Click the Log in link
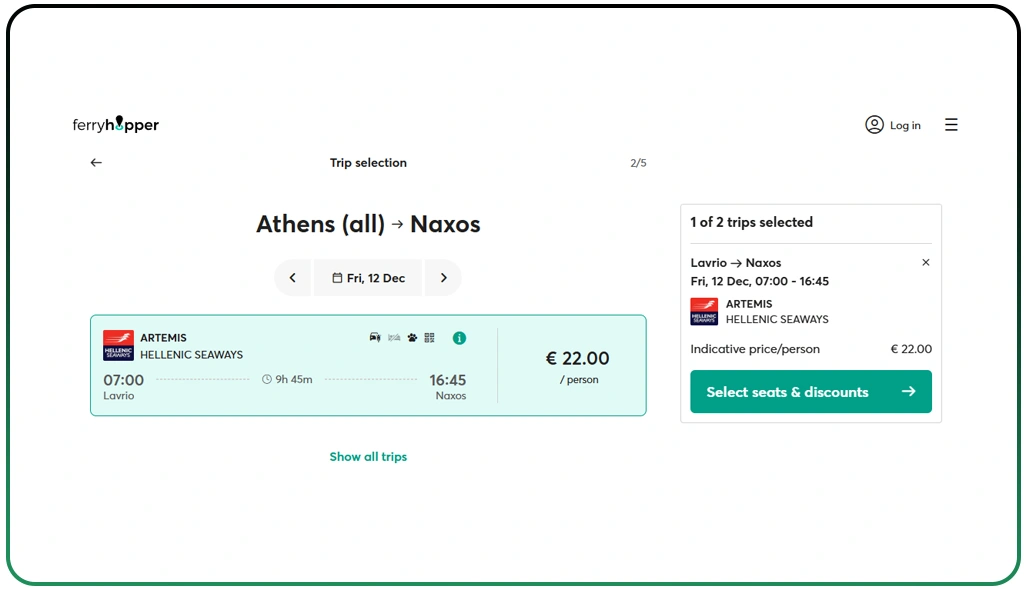1026x589 pixels. pyautogui.click(x=905, y=126)
